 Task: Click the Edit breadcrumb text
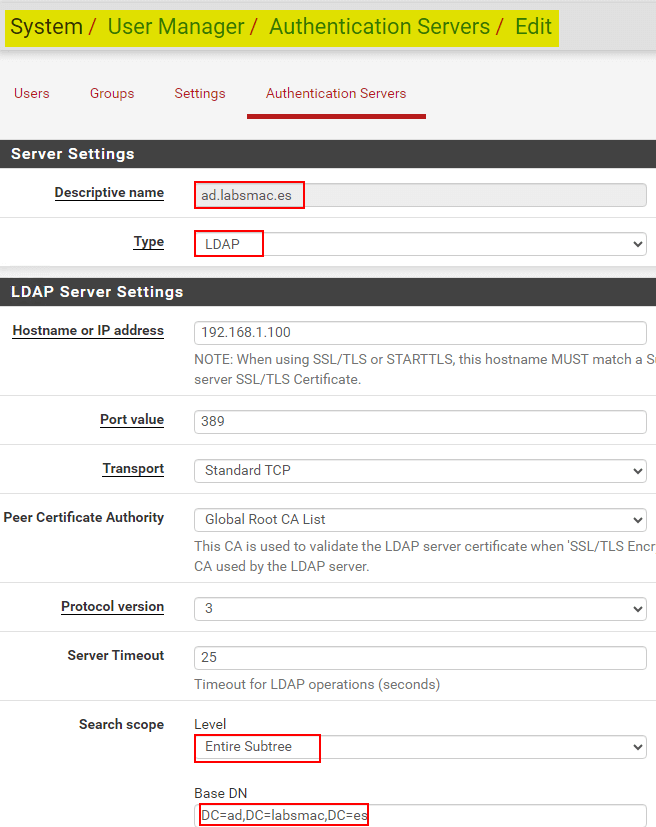pyautogui.click(x=533, y=27)
